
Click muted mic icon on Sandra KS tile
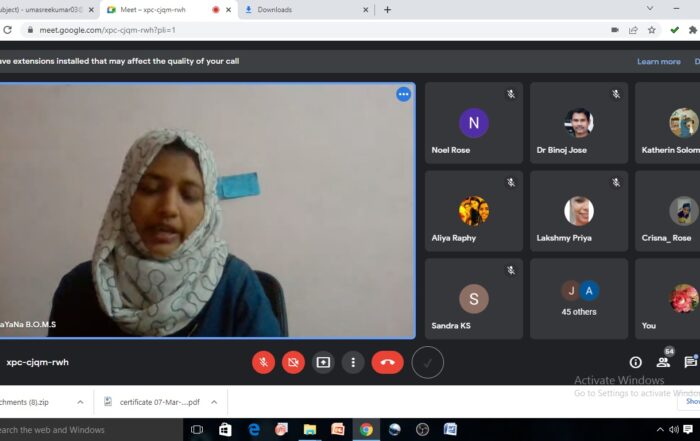[511, 270]
